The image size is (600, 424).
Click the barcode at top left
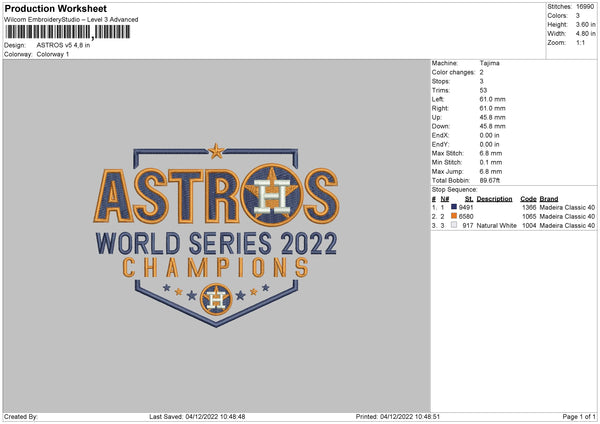pos(67,32)
